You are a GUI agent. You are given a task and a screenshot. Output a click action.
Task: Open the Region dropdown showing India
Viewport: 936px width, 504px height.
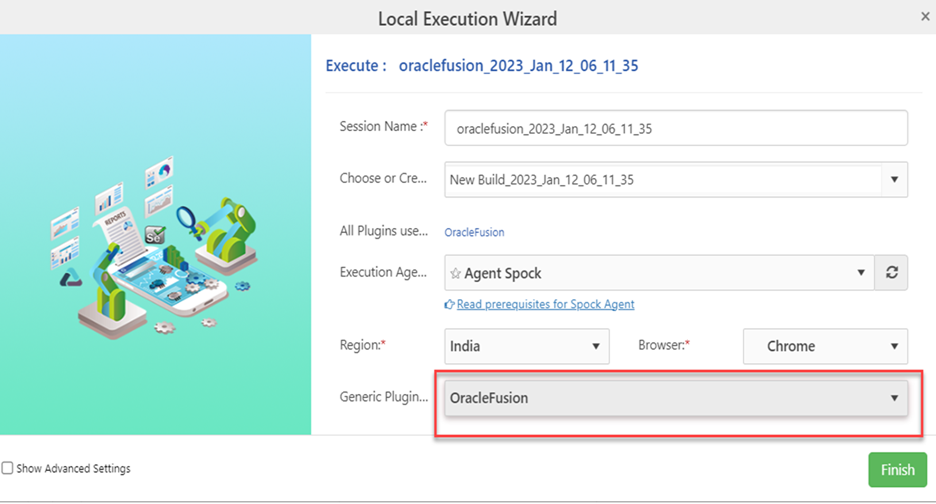tap(526, 346)
